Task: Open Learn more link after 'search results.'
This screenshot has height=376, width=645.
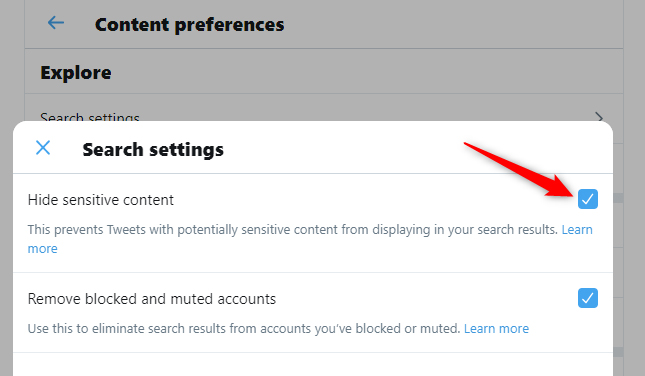Action: click(577, 230)
